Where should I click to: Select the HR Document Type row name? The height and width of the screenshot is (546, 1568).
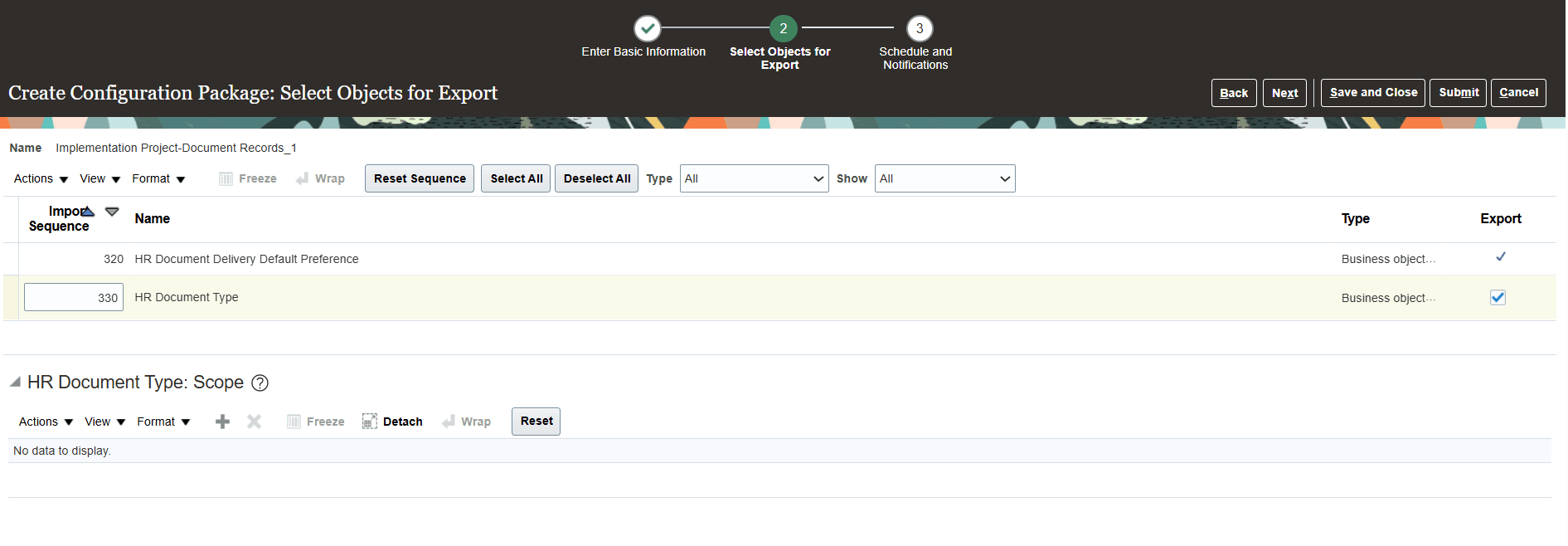(186, 297)
